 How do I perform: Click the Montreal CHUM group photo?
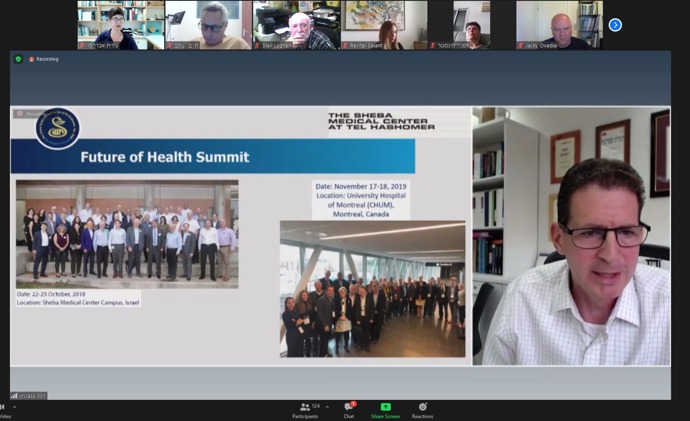point(372,289)
